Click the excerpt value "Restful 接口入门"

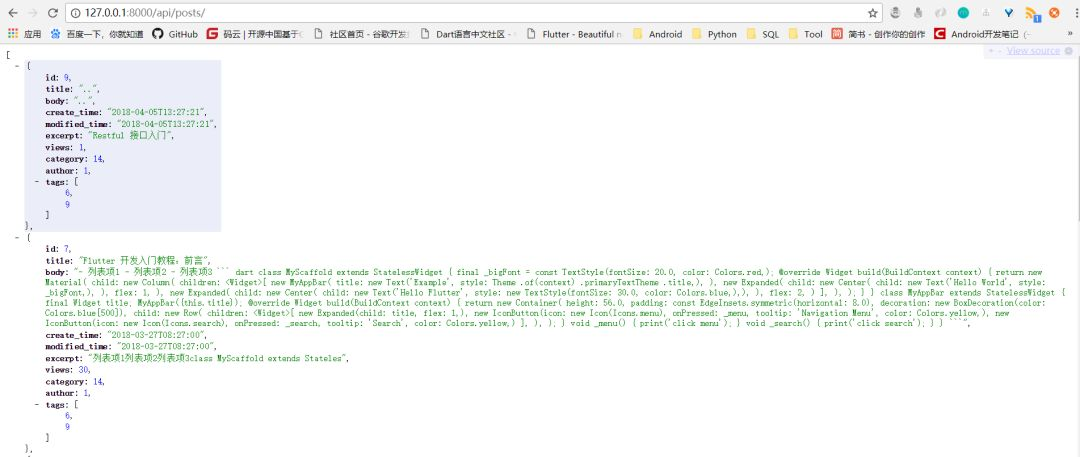coord(131,136)
